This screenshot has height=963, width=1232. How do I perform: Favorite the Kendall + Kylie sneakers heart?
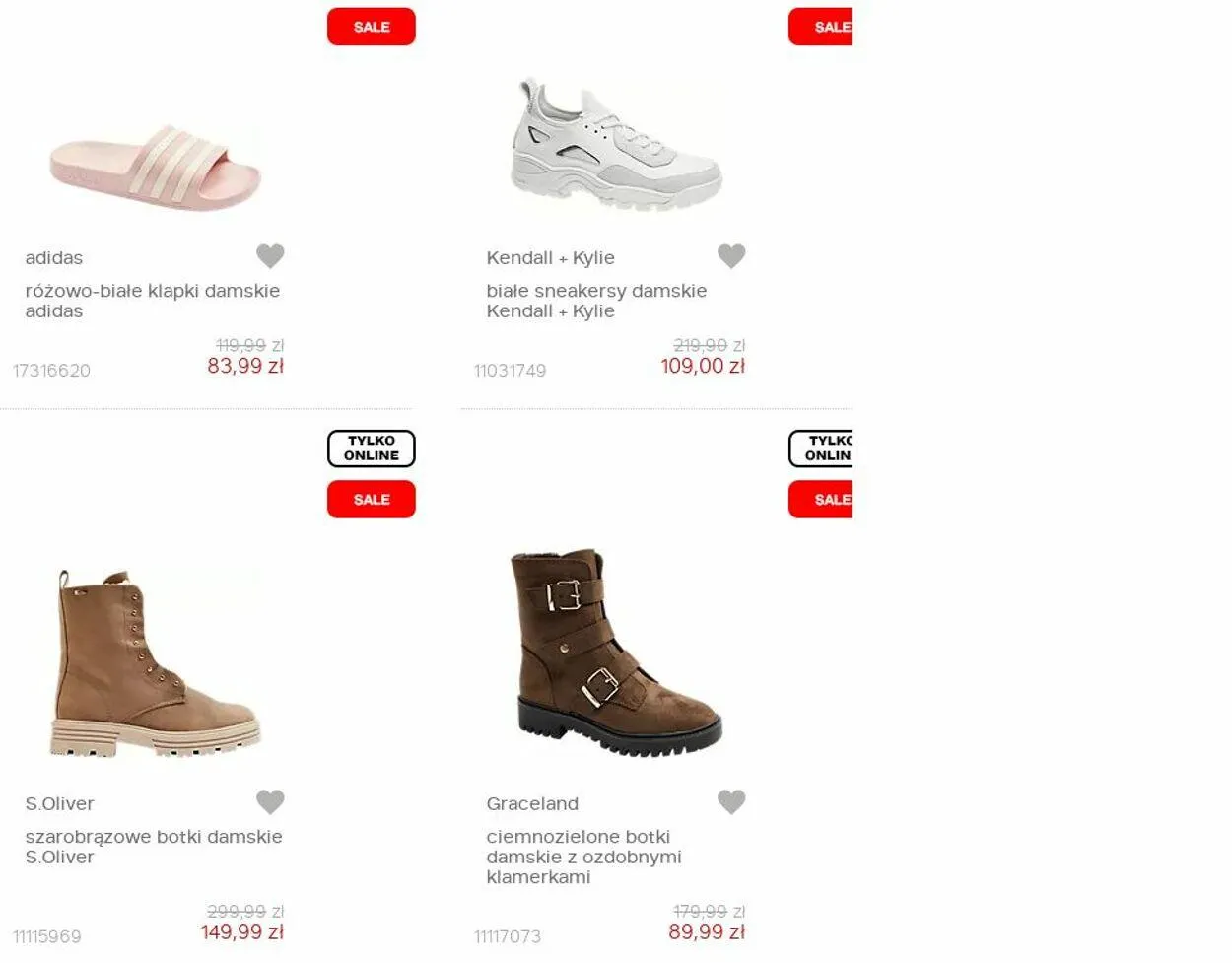pyautogui.click(x=731, y=256)
